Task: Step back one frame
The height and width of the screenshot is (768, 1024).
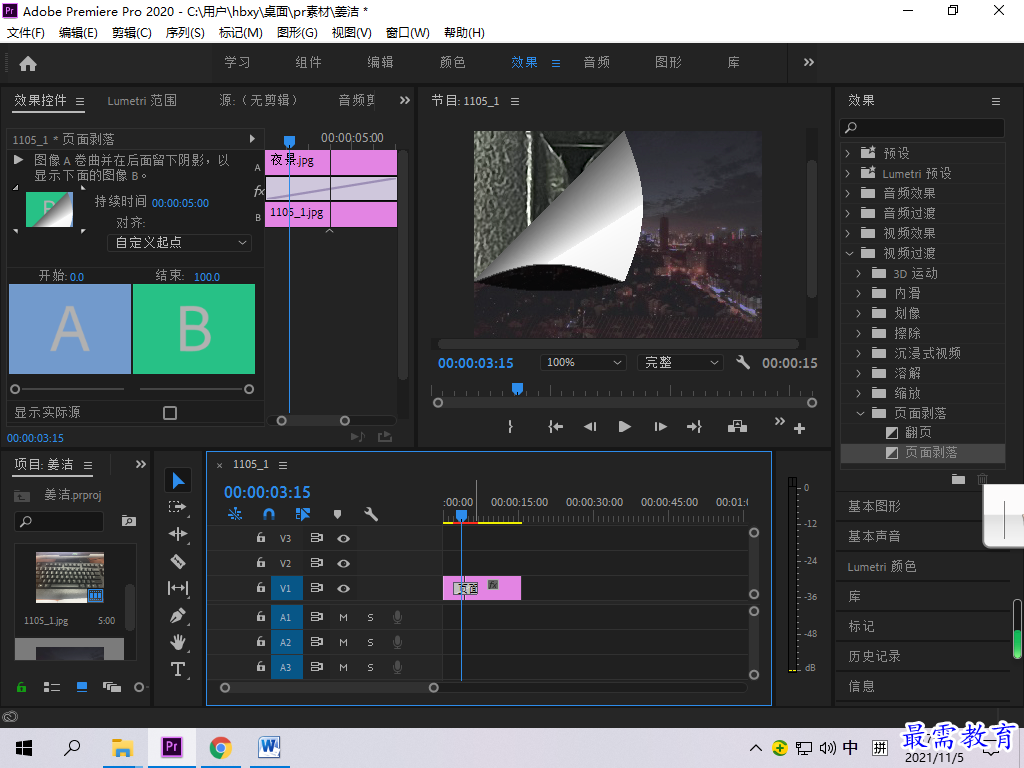Action: click(x=590, y=426)
